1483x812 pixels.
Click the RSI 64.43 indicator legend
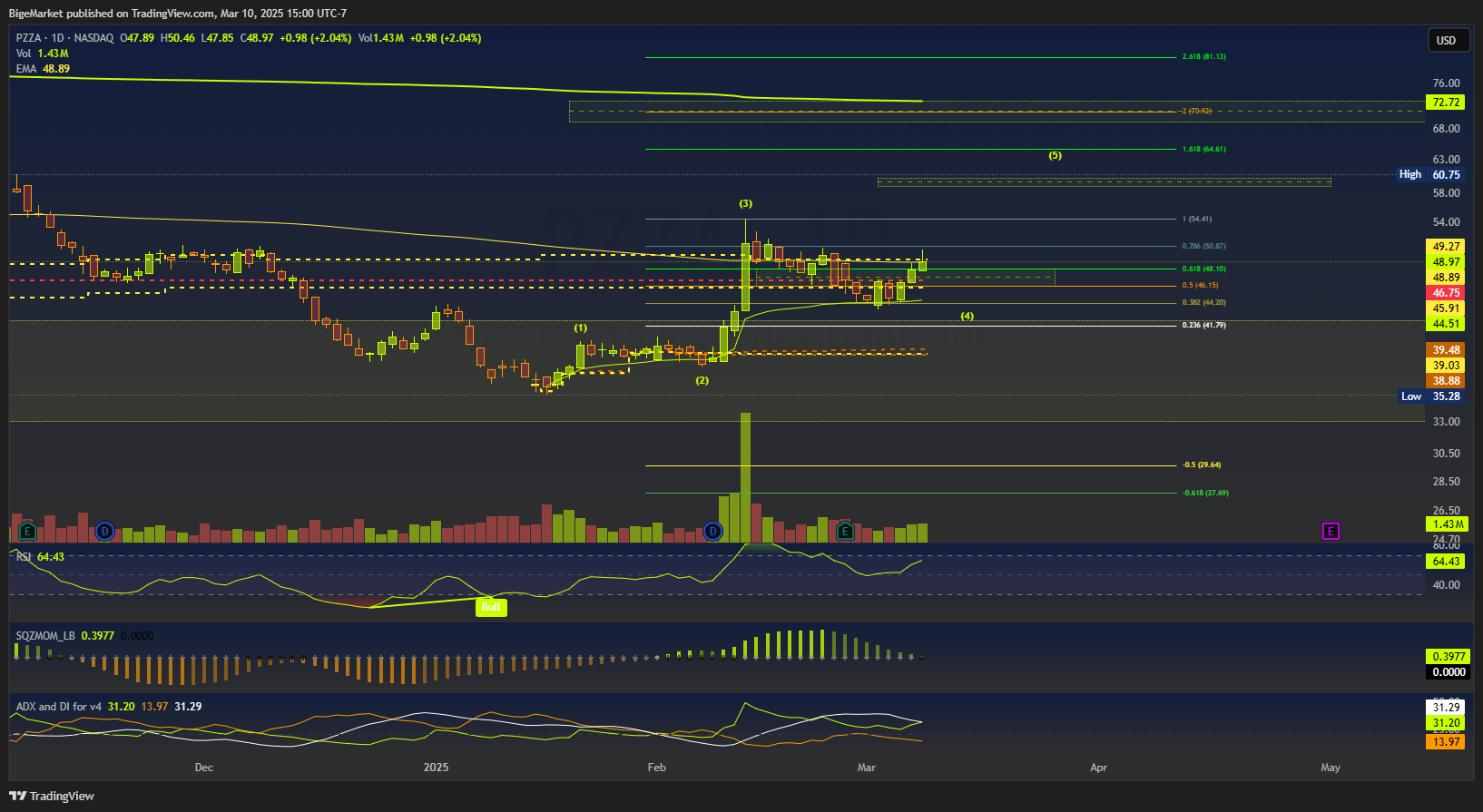point(40,556)
